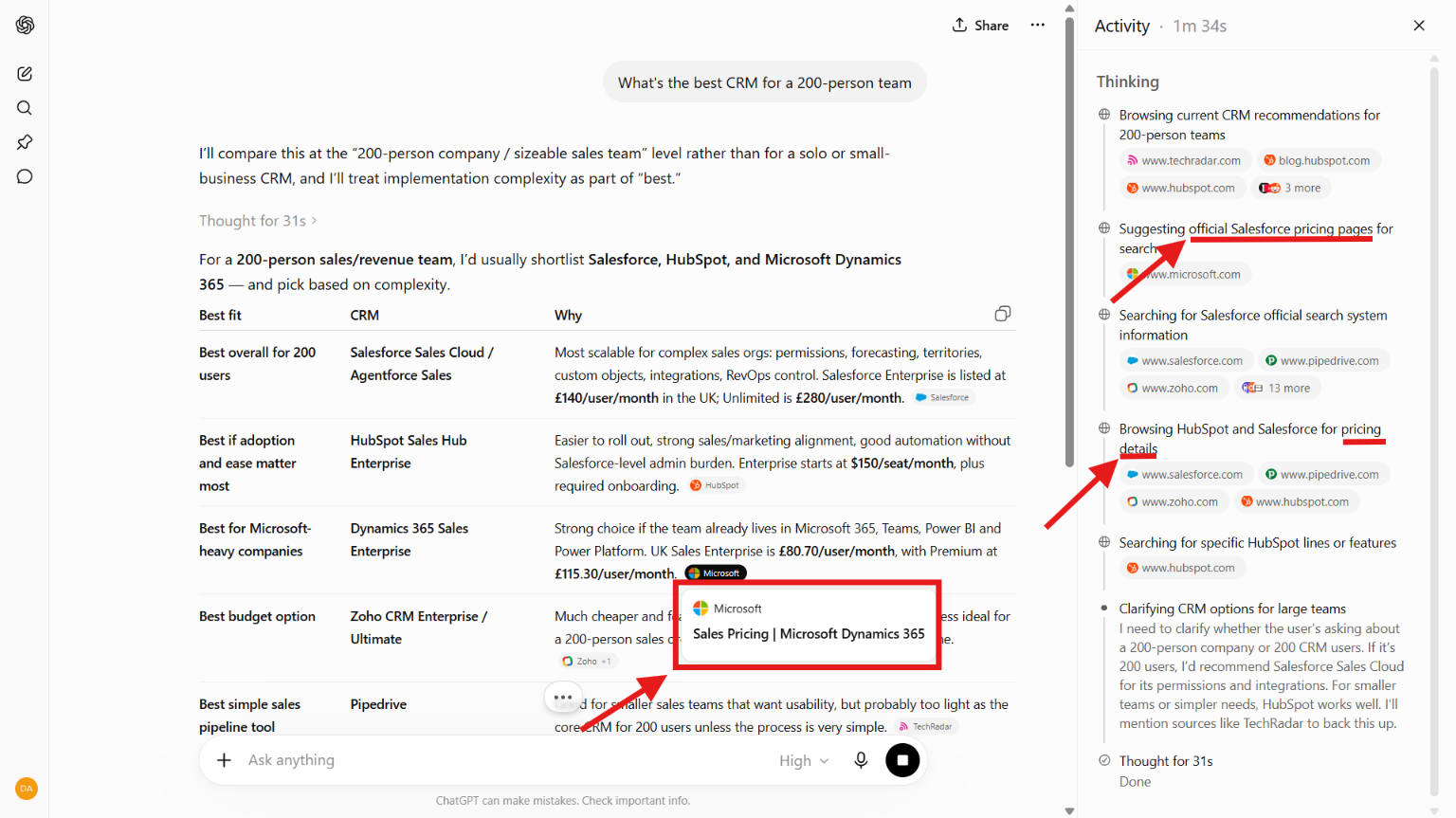Open the DA profile avatar
Screen dimensions: 1456x818
tap(26, 789)
